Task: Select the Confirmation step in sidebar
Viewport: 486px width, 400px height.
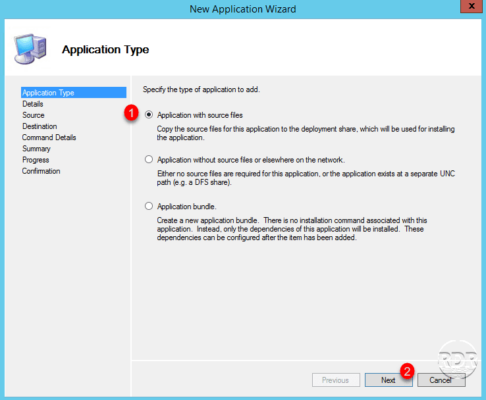Action: pyautogui.click(x=41, y=171)
